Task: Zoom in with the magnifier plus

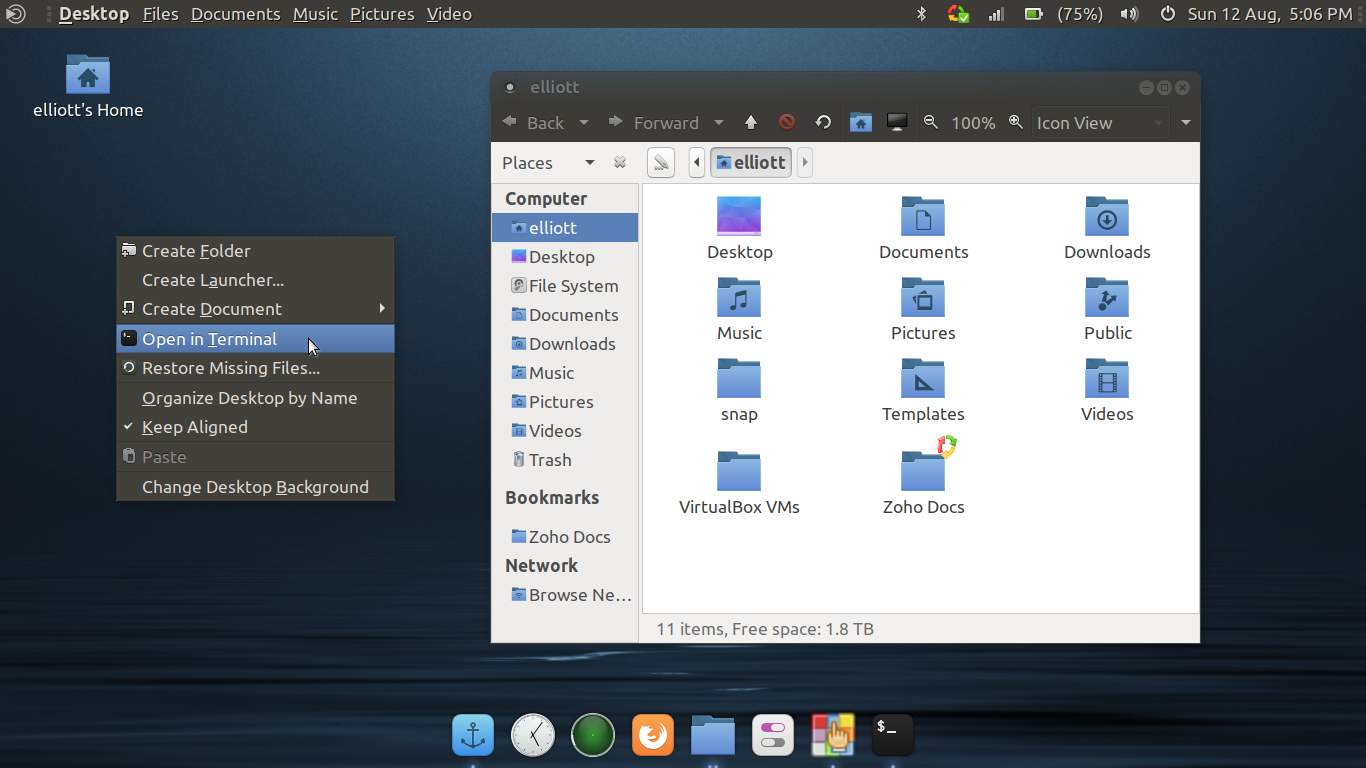Action: click(1016, 122)
